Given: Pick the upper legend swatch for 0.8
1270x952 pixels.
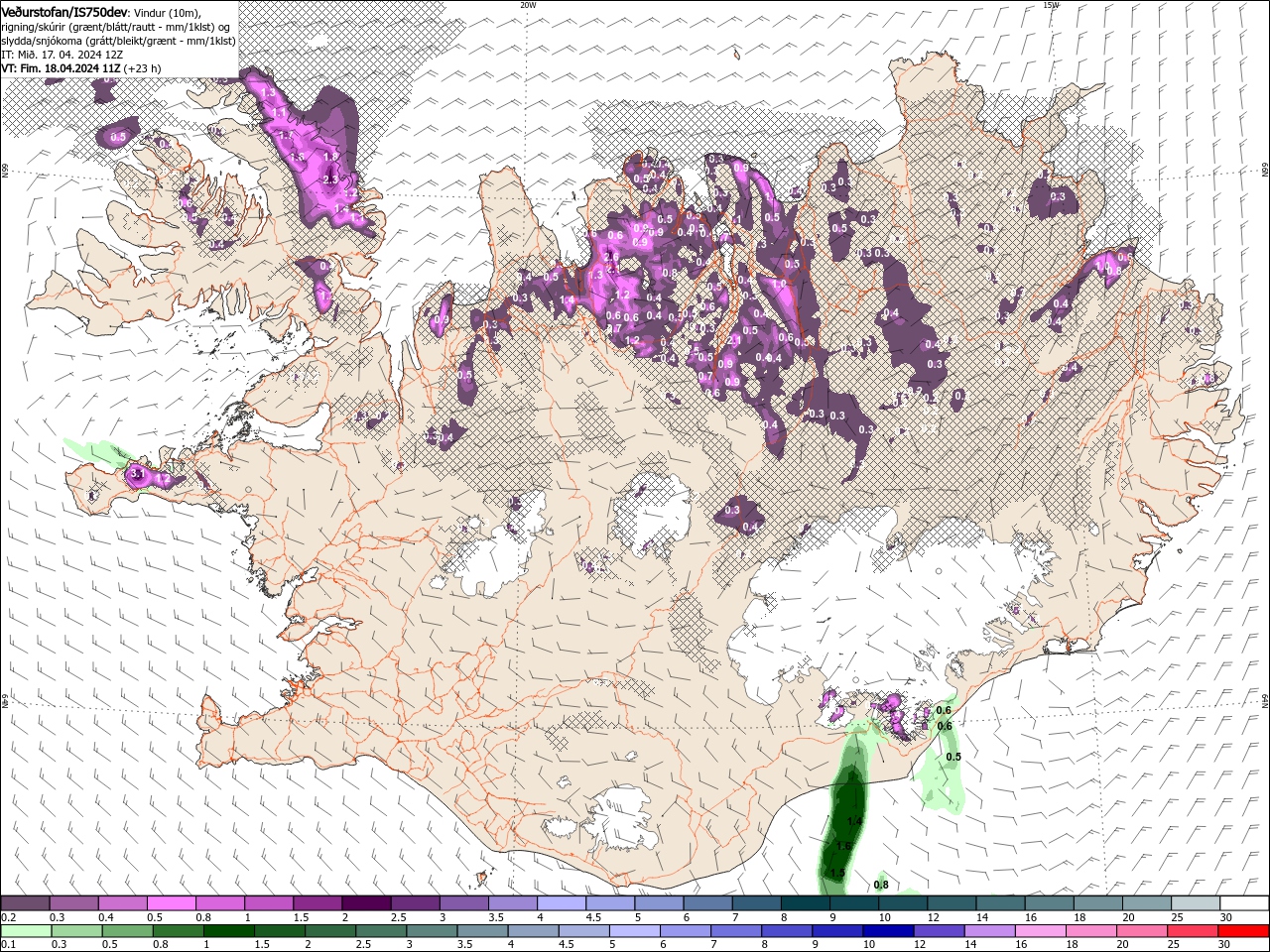Looking at the screenshot, I should tap(219, 903).
